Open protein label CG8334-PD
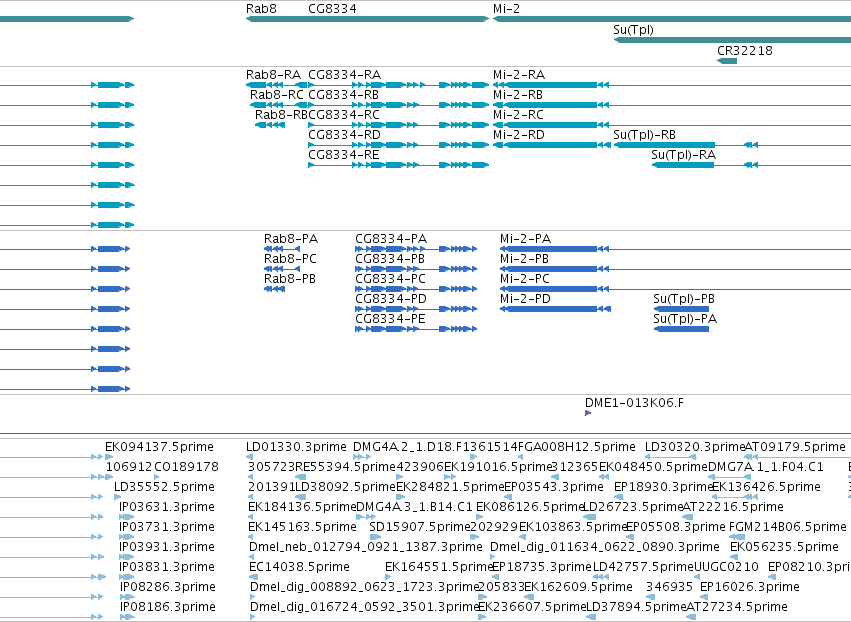851x622 pixels. click(x=391, y=300)
